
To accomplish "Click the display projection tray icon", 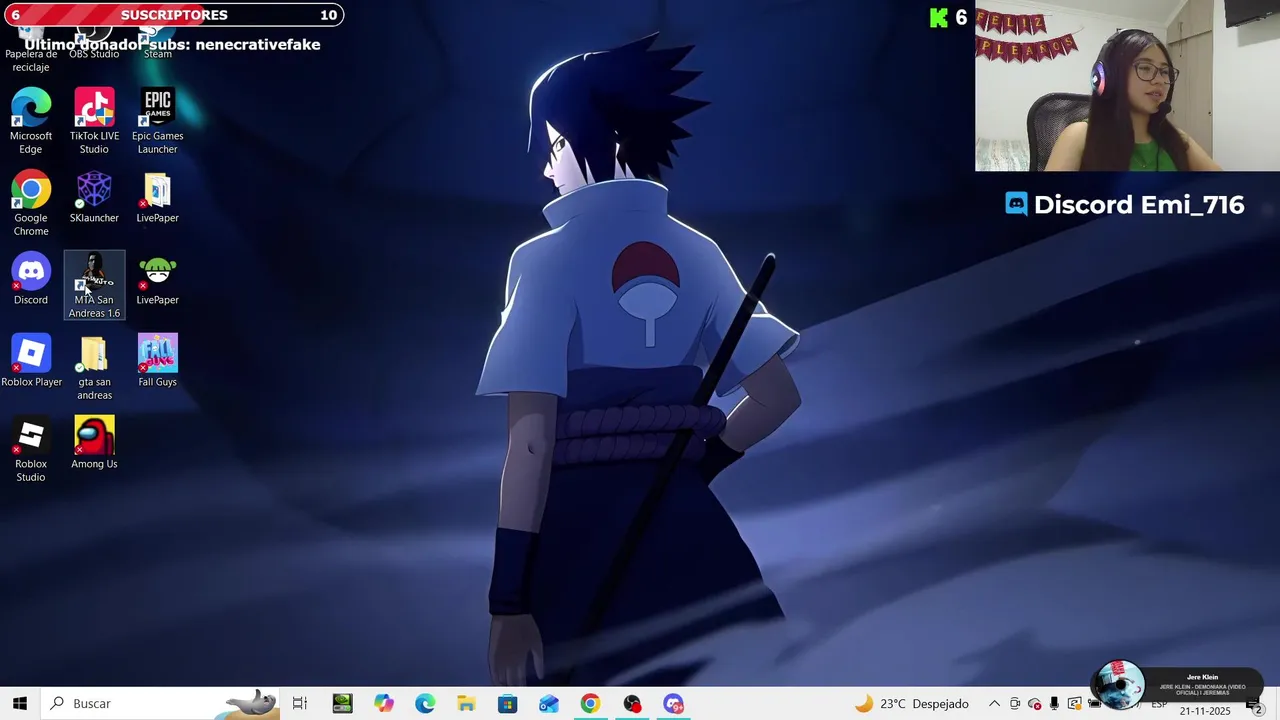I will (x=1074, y=703).
